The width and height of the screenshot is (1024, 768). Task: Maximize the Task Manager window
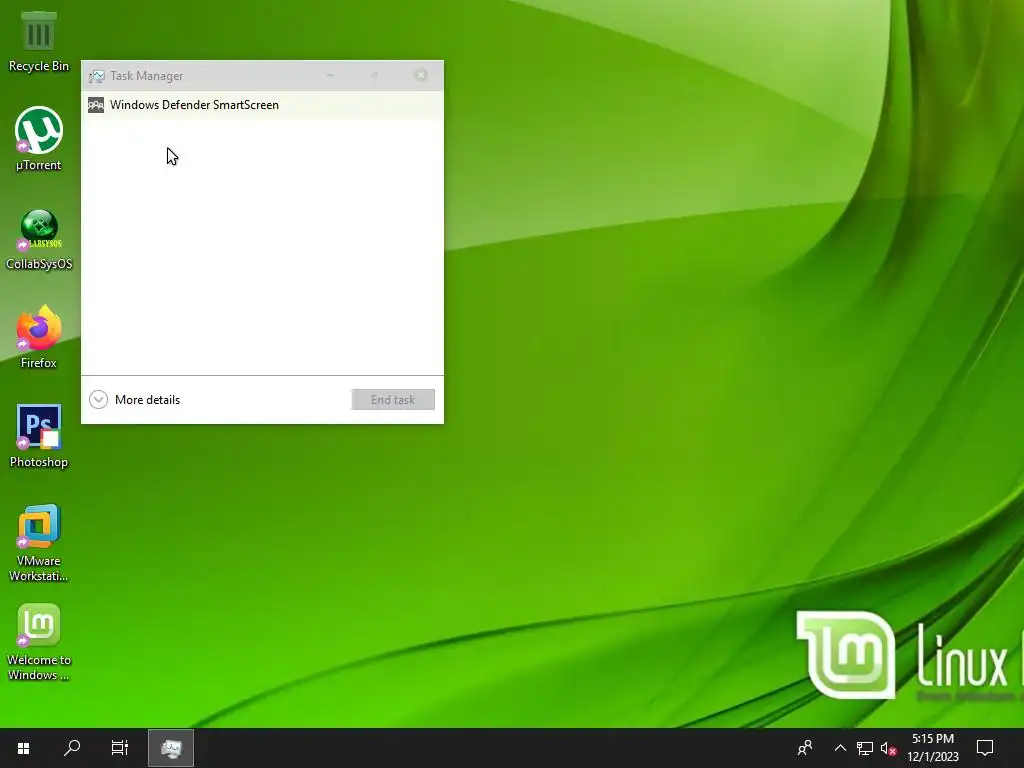(x=375, y=76)
